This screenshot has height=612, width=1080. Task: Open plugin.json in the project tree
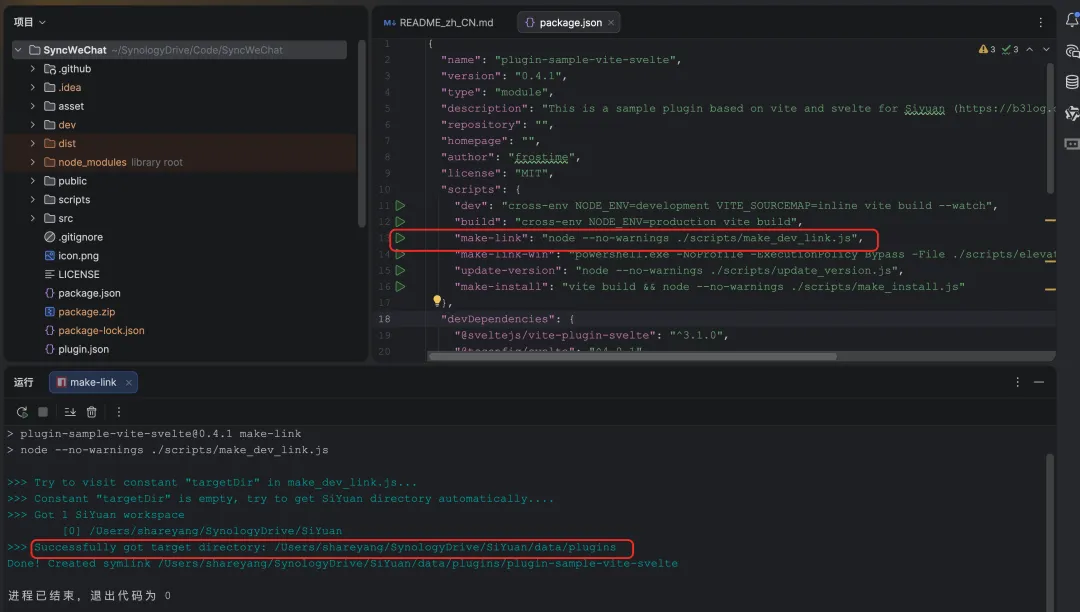(x=76, y=349)
